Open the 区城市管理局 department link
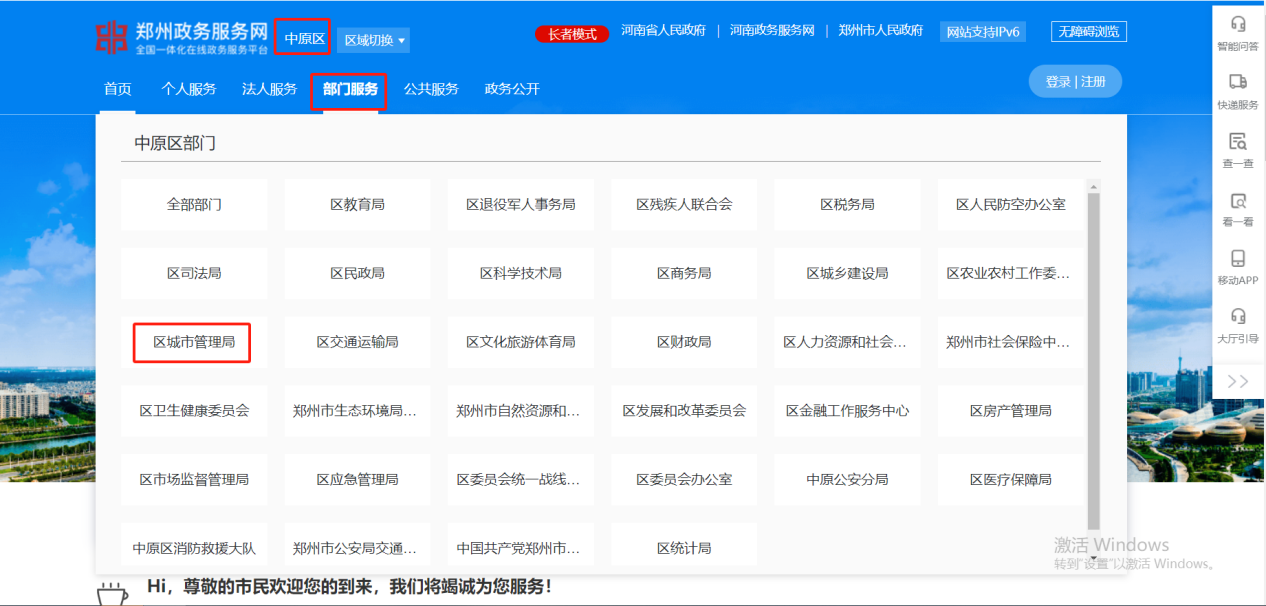Viewport: 1266px width, 606px height. 194,342
